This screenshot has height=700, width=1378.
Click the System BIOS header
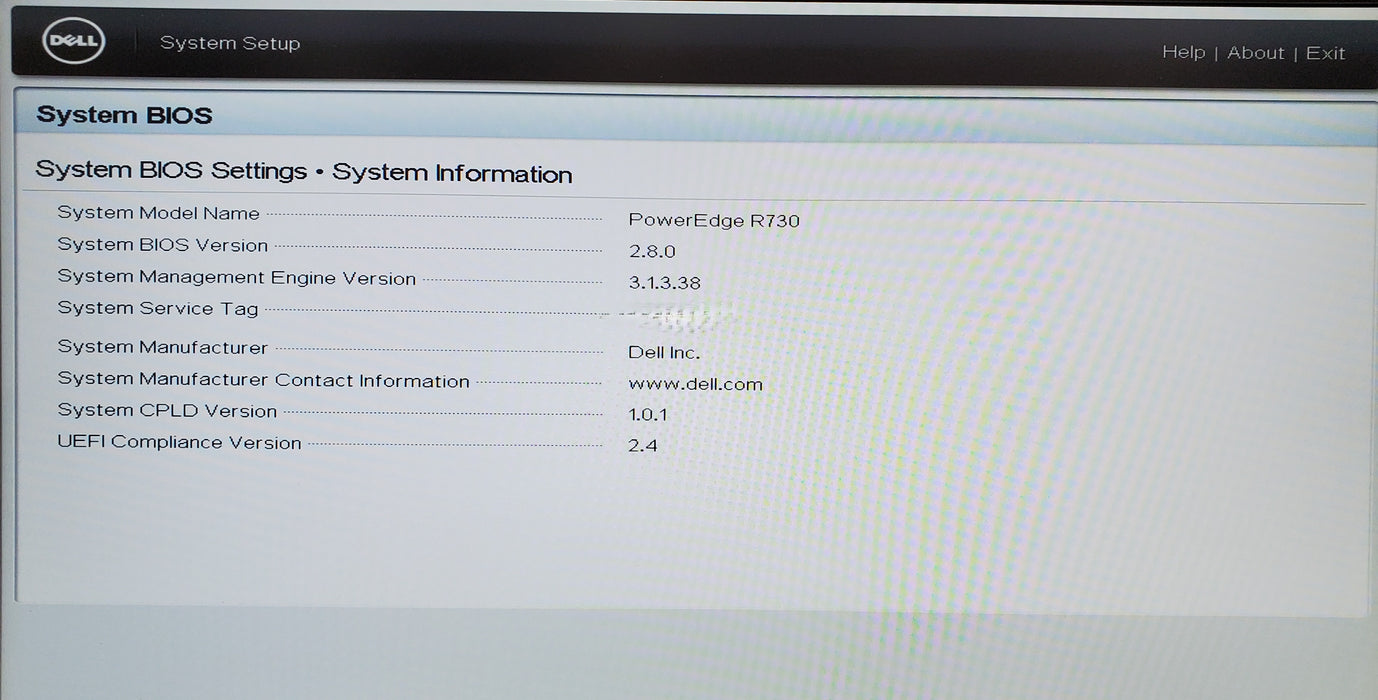(124, 115)
